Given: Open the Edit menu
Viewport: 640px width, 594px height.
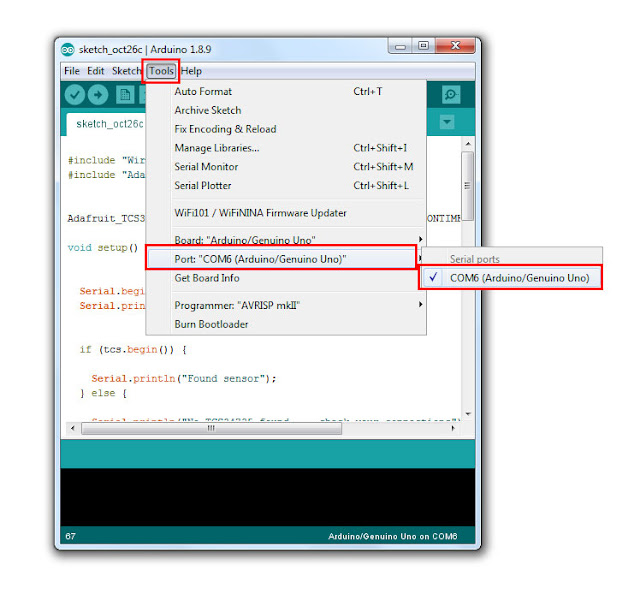Looking at the screenshot, I should (96, 71).
